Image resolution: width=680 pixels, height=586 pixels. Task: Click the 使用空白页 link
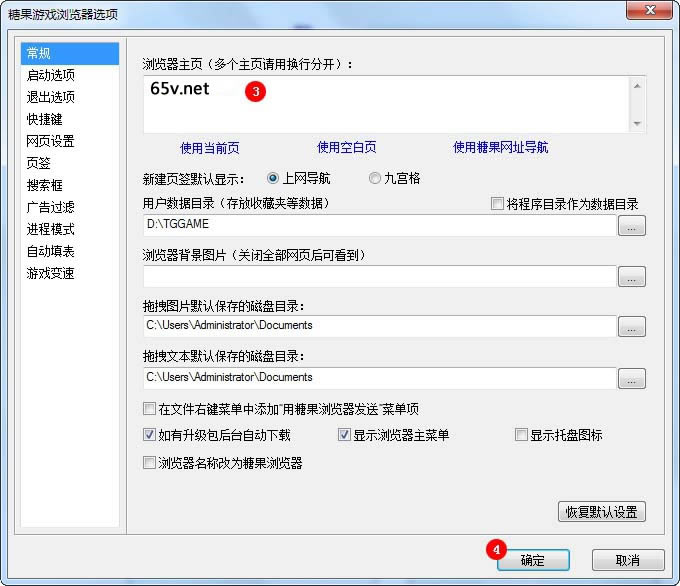[347, 147]
